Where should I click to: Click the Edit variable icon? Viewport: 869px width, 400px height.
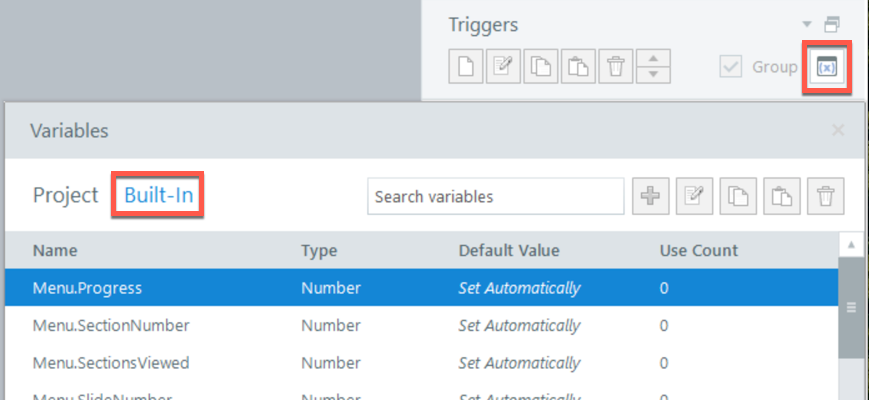coord(695,197)
